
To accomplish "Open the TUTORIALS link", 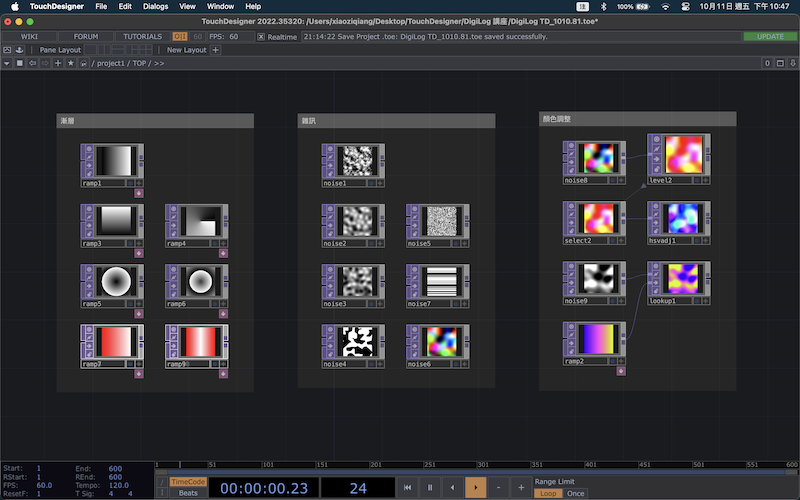I will [x=143, y=37].
